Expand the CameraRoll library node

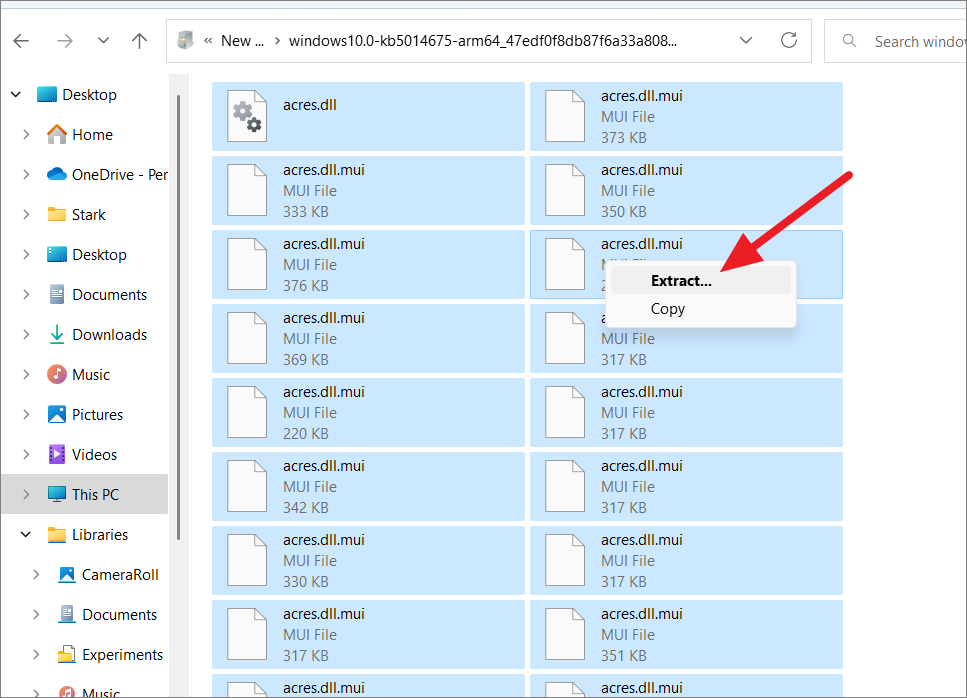[36, 575]
